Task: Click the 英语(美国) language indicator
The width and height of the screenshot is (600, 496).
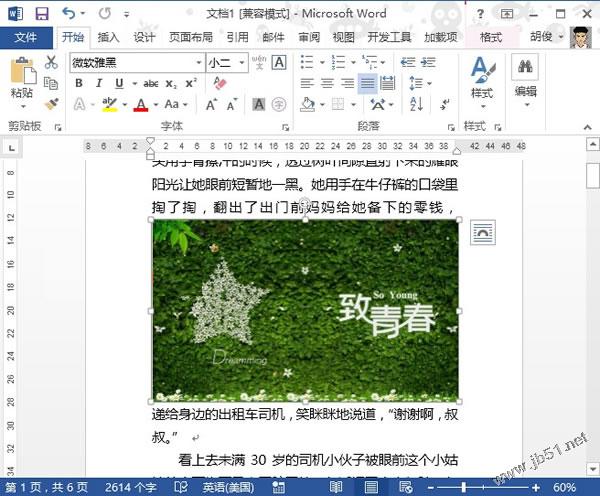Action: tap(228, 487)
